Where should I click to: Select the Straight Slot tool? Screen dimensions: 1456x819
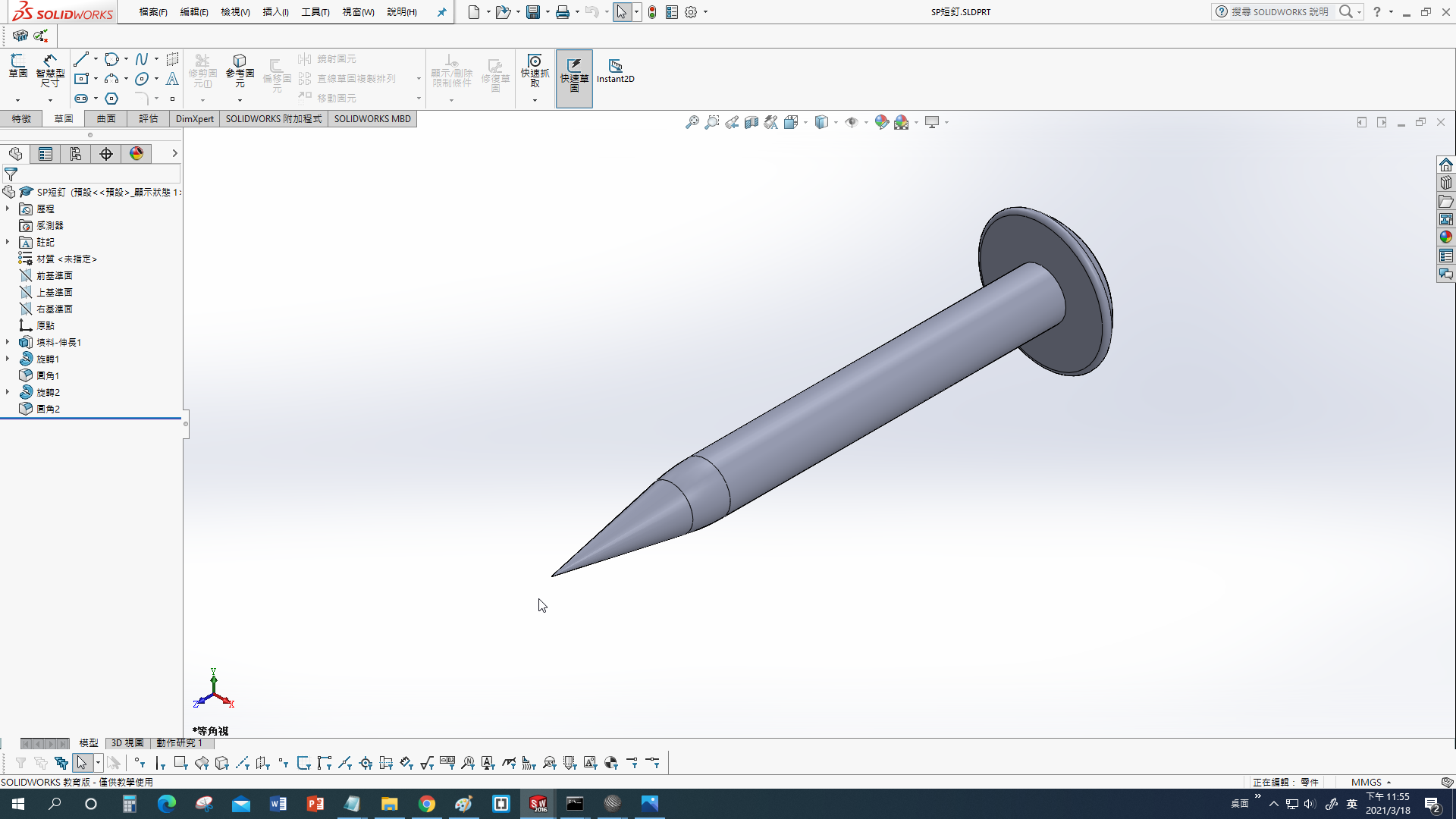point(81,99)
